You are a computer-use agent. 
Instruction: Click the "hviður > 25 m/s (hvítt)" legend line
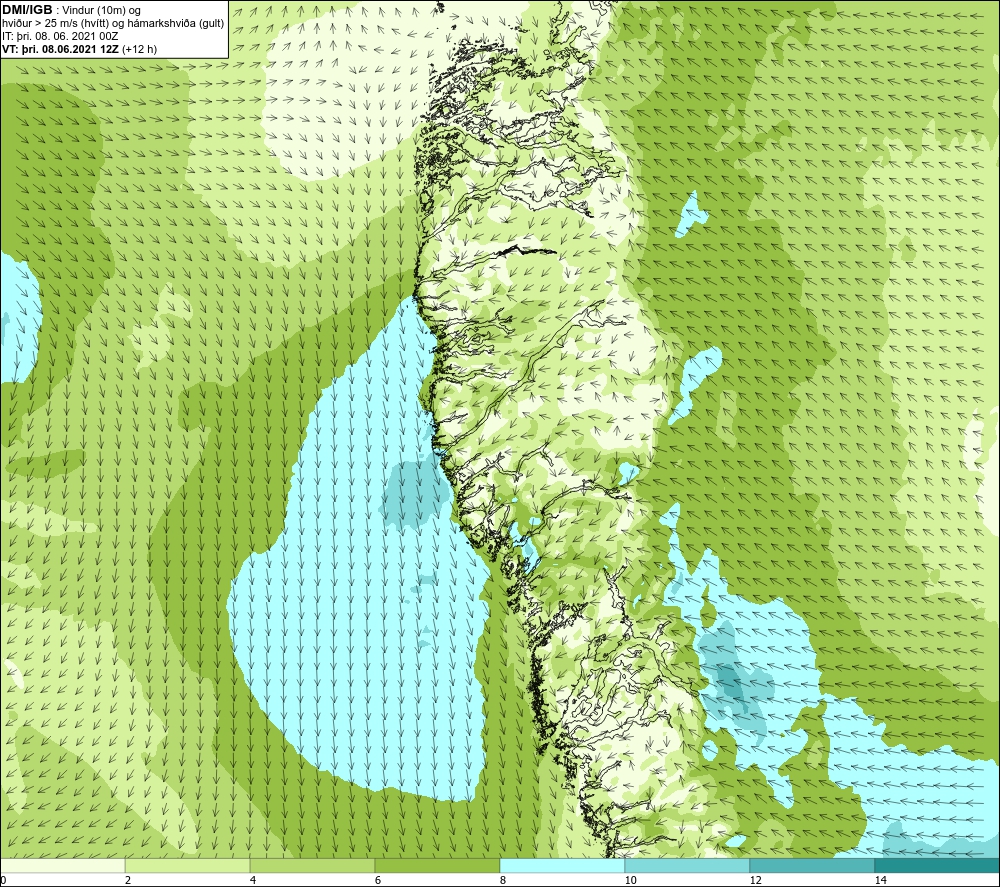[x=113, y=23]
